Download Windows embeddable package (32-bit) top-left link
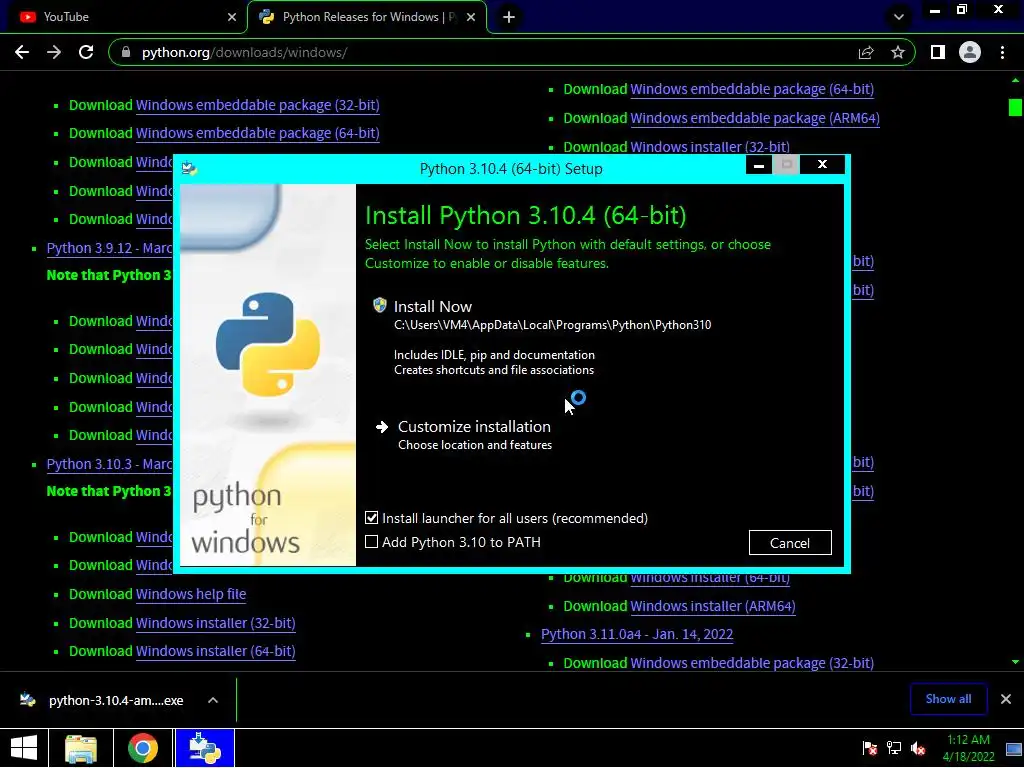 257,105
